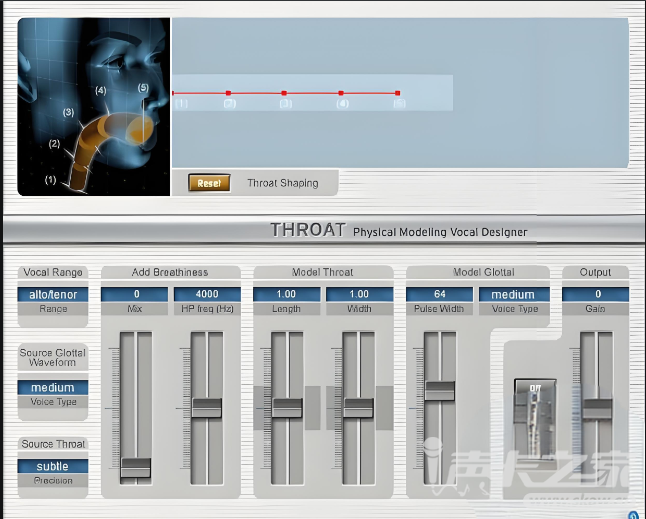Click the Throat Shaping label
Viewport: 646px width, 519px height.
point(283,183)
